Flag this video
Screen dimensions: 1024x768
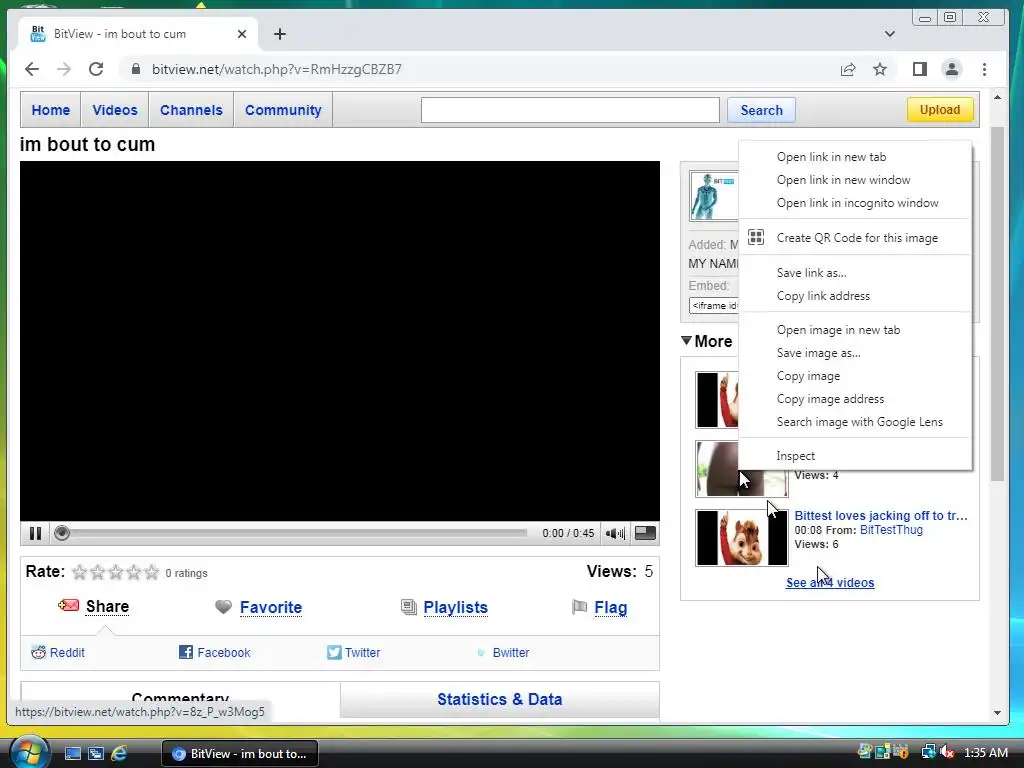(x=611, y=607)
